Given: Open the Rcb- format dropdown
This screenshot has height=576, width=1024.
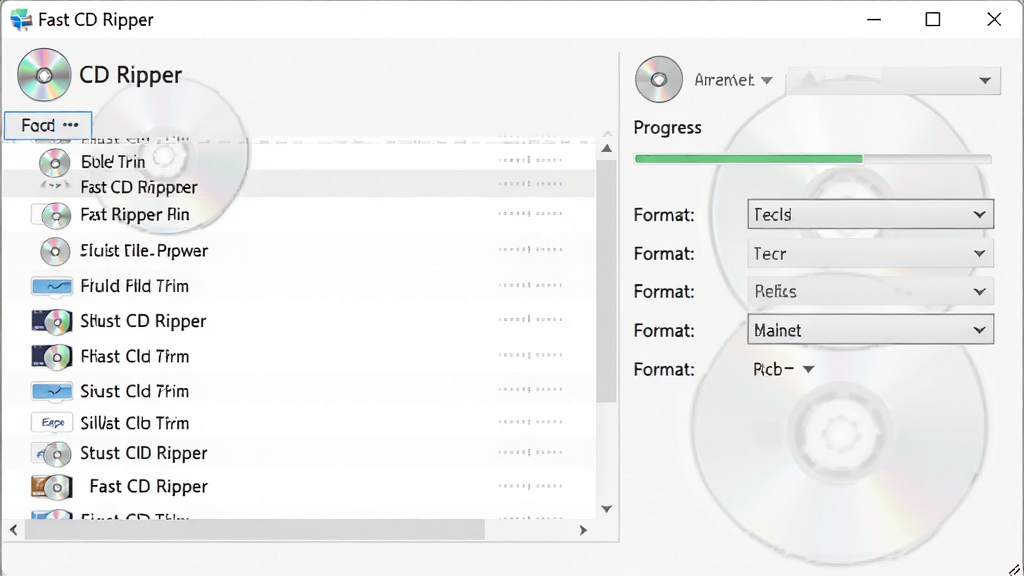Looking at the screenshot, I should pyautogui.click(x=784, y=369).
